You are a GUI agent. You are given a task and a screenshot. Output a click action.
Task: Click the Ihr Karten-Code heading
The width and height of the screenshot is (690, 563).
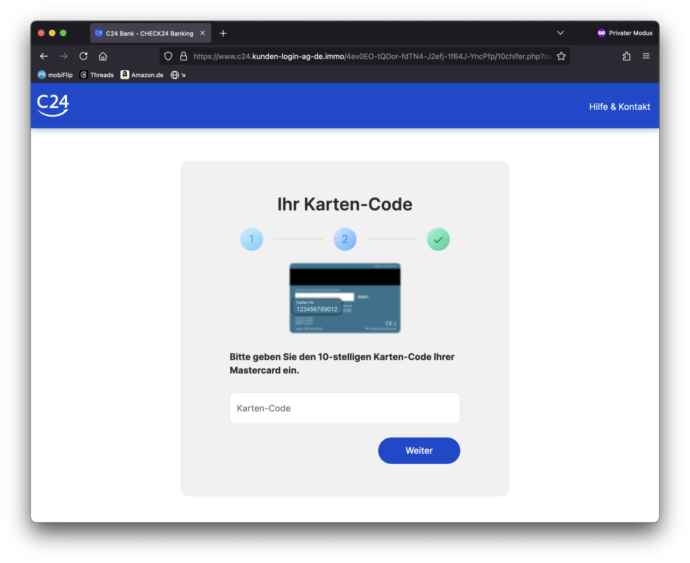click(345, 205)
